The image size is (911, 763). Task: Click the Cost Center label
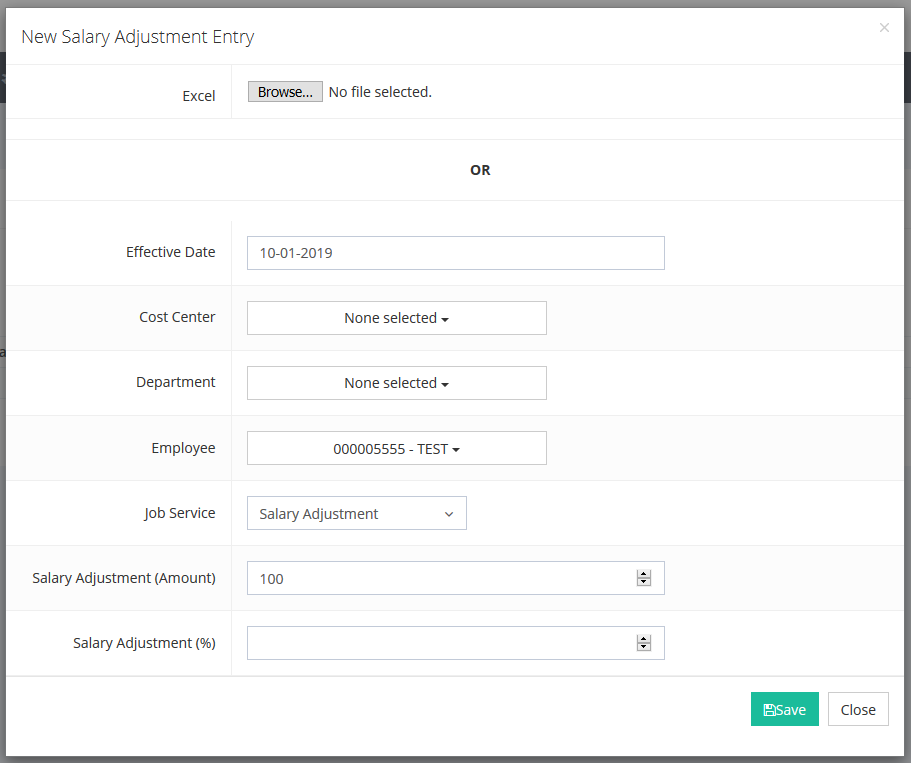(x=177, y=317)
